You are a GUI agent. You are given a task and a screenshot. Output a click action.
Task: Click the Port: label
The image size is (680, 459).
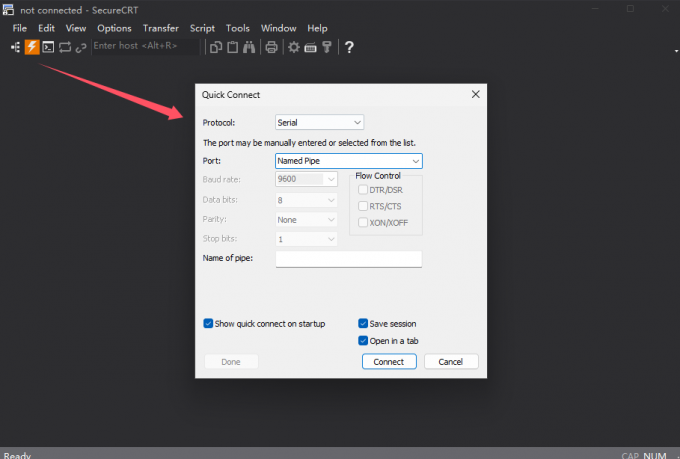click(212, 161)
